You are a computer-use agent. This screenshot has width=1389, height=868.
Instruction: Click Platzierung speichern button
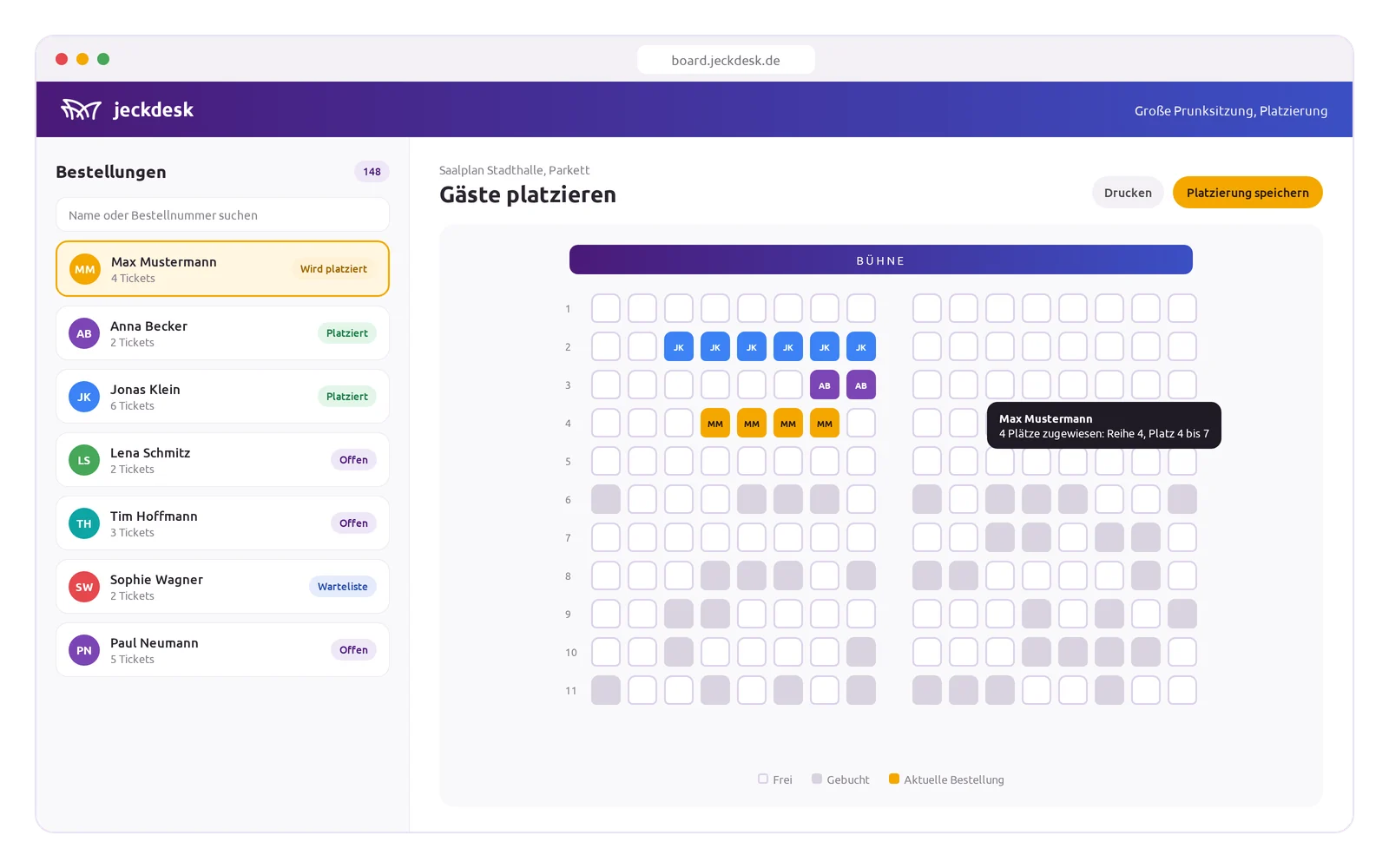1247,193
